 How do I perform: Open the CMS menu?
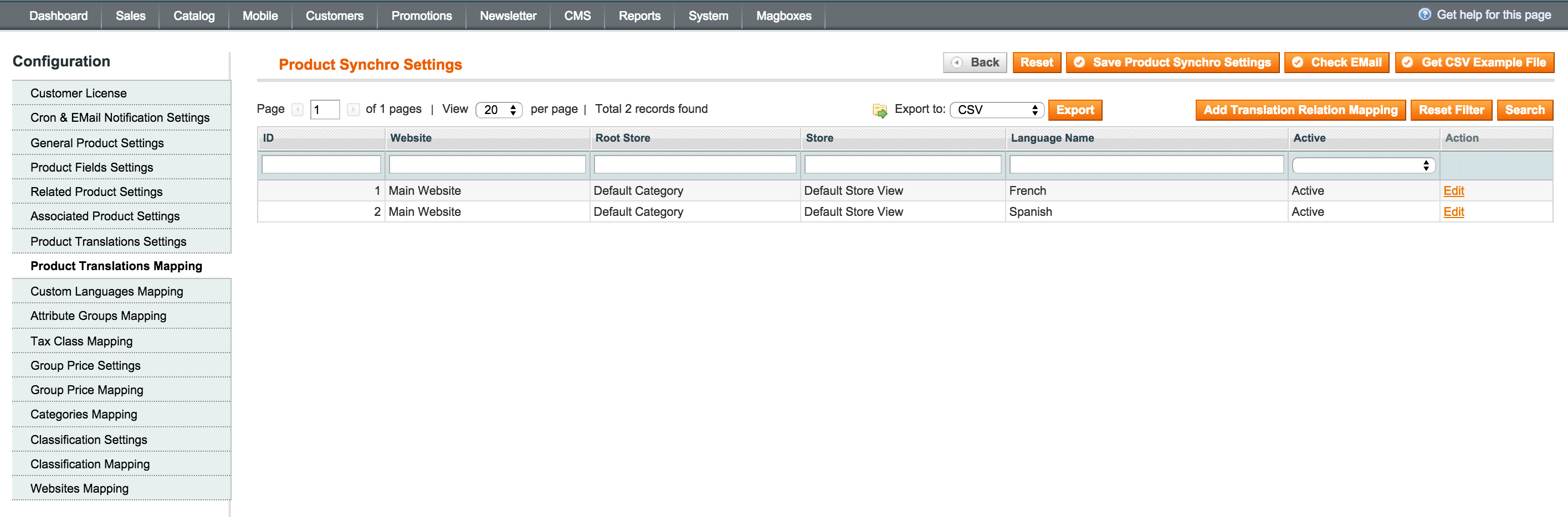click(x=577, y=16)
